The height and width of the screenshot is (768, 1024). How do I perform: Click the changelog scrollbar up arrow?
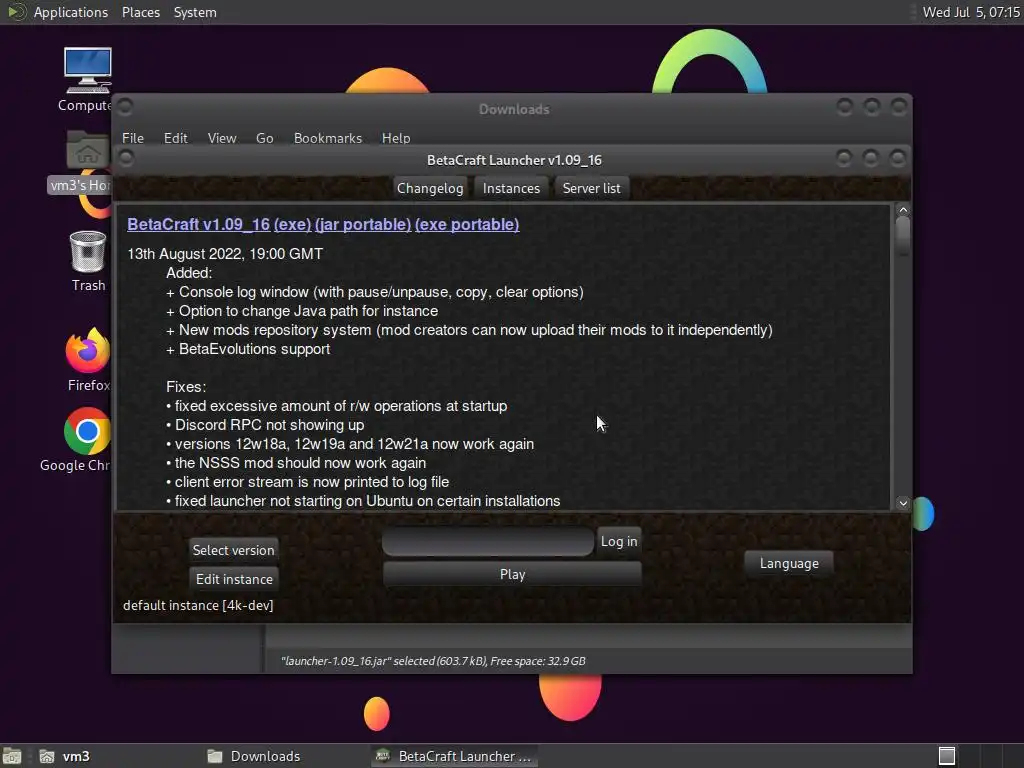click(x=903, y=210)
